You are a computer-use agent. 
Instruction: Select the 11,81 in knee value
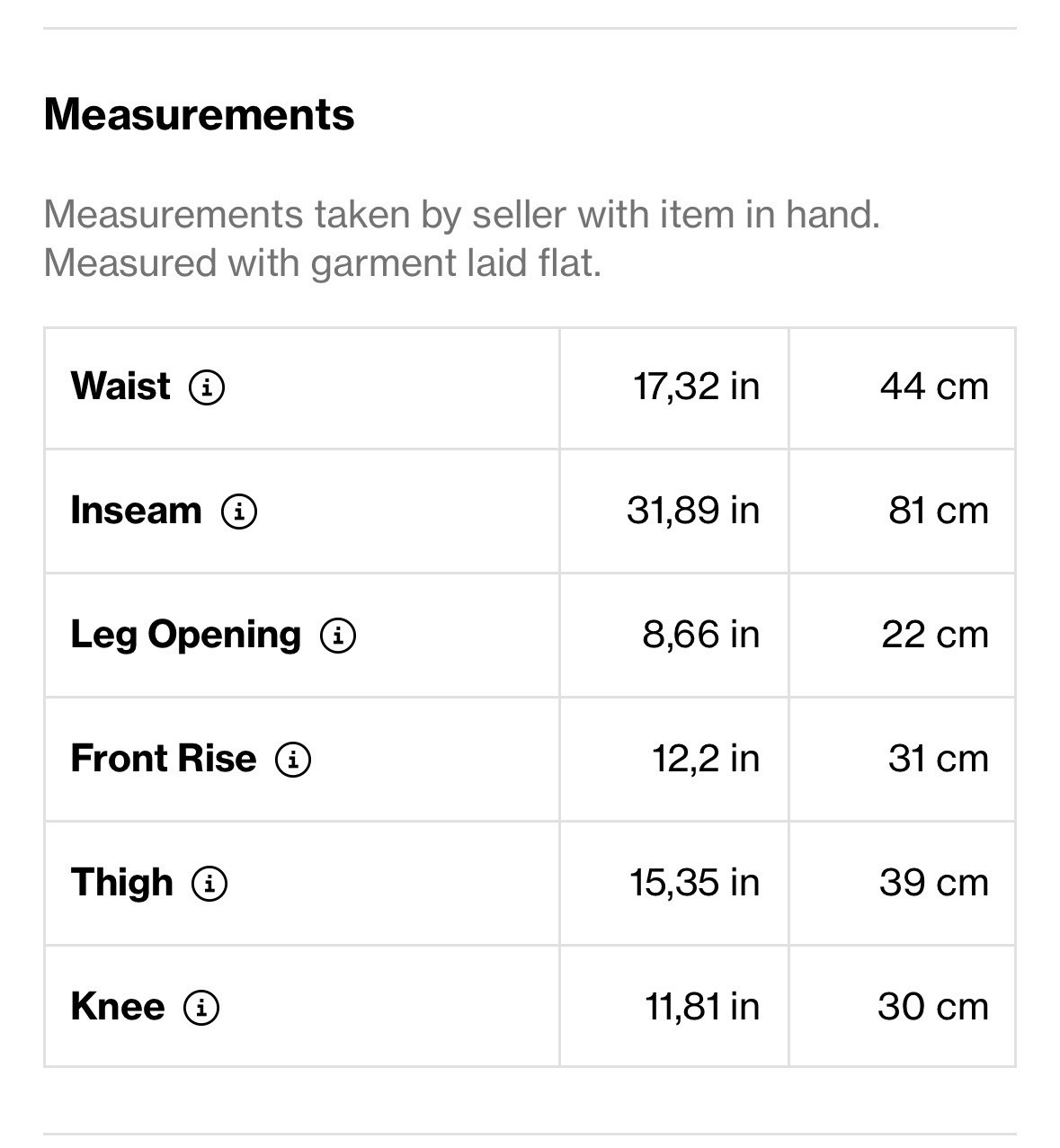pyautogui.click(x=701, y=1007)
